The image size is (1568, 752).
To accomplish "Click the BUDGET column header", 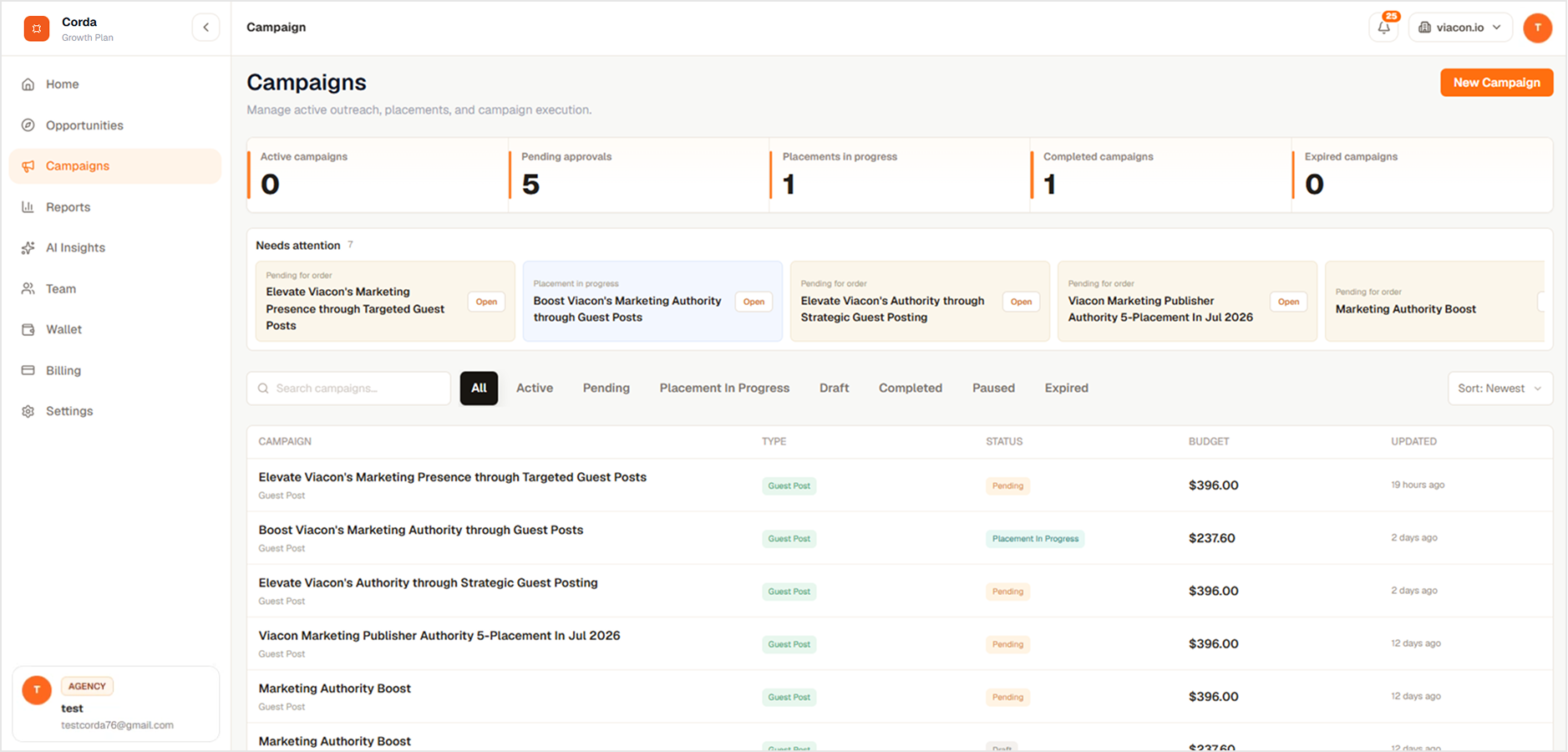I will (1209, 441).
